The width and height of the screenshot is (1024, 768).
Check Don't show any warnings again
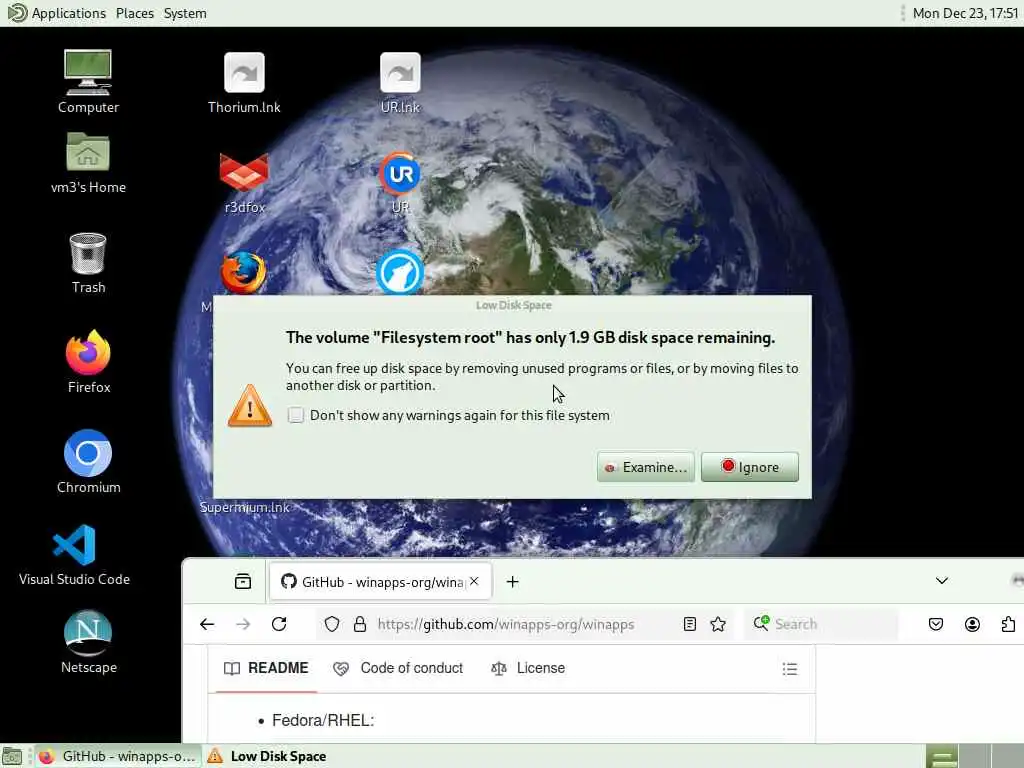(296, 415)
